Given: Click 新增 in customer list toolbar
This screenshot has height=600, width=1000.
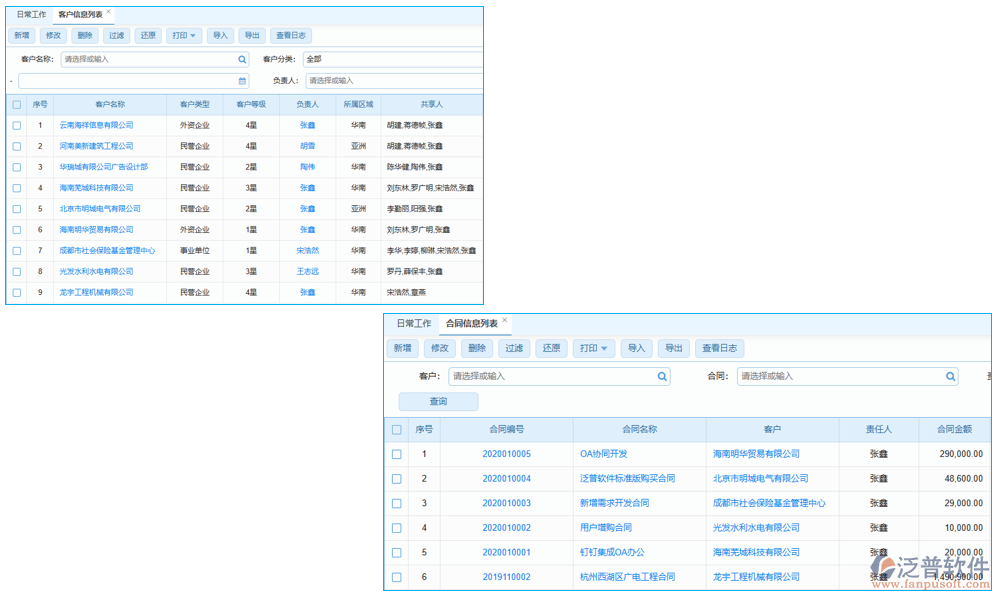Looking at the screenshot, I should tap(20, 36).
